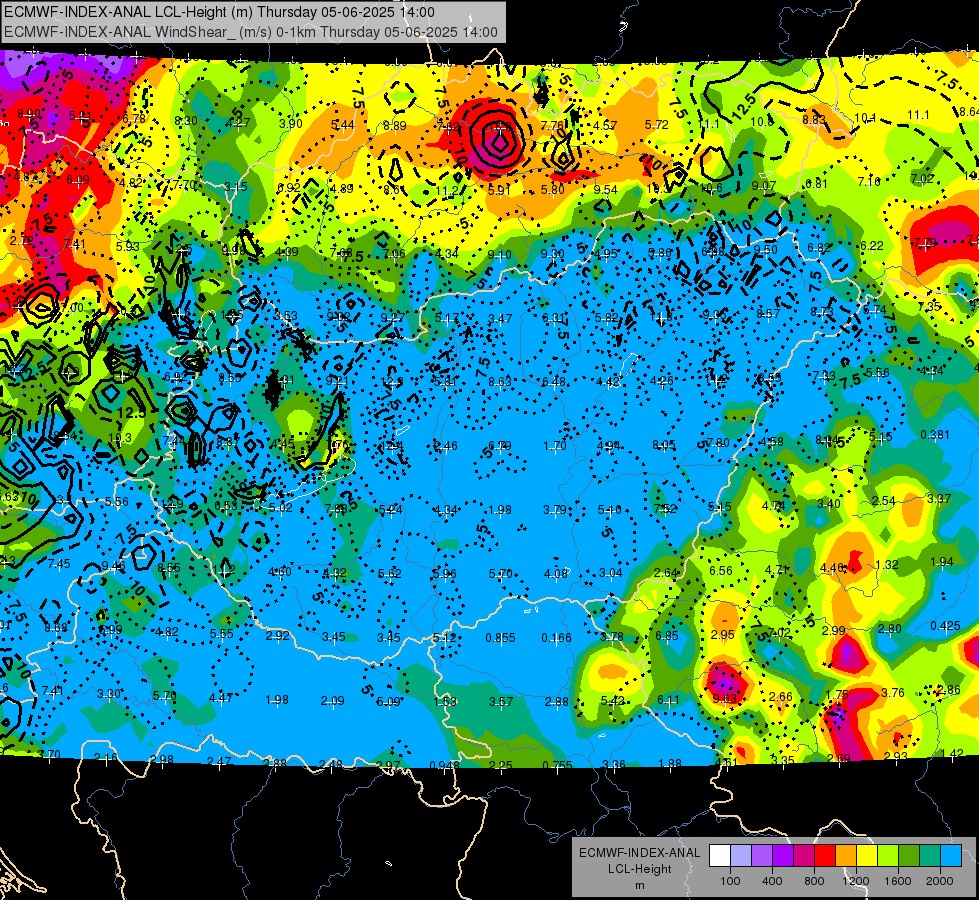This screenshot has width=979, height=900.
Task: Click the map value '0.381'
Action: [935, 435]
